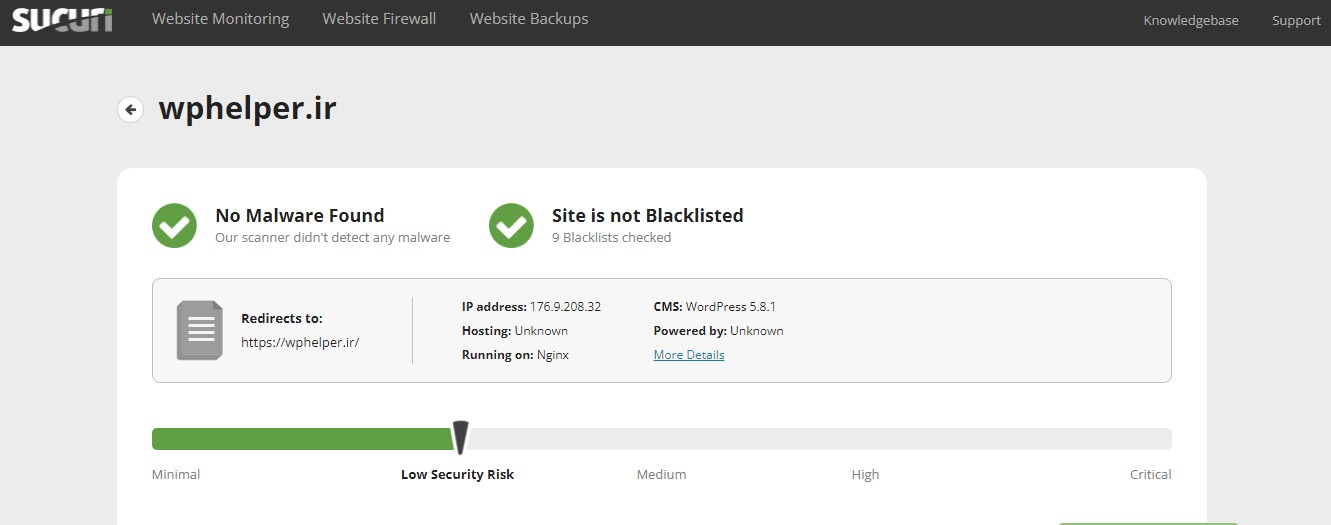Click the No Malware Found heading
The image size is (1331, 525).
300,215
